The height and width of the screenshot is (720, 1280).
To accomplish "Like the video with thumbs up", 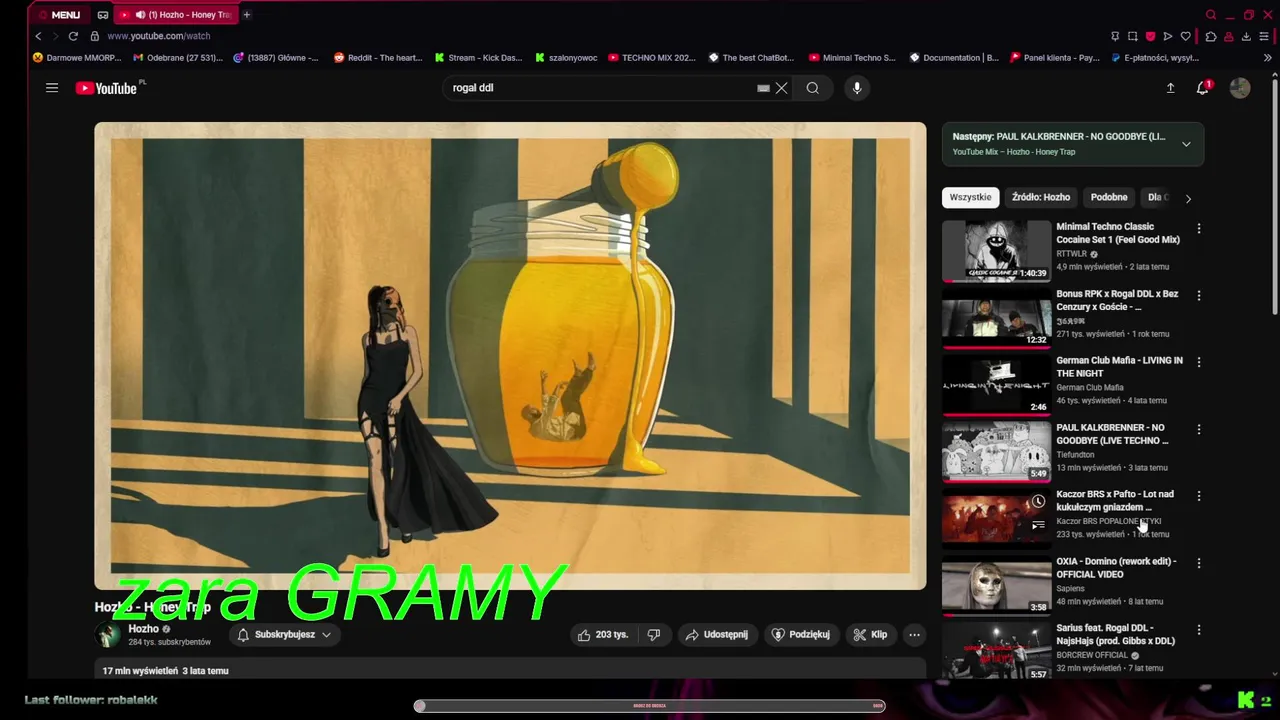I will tap(603, 634).
